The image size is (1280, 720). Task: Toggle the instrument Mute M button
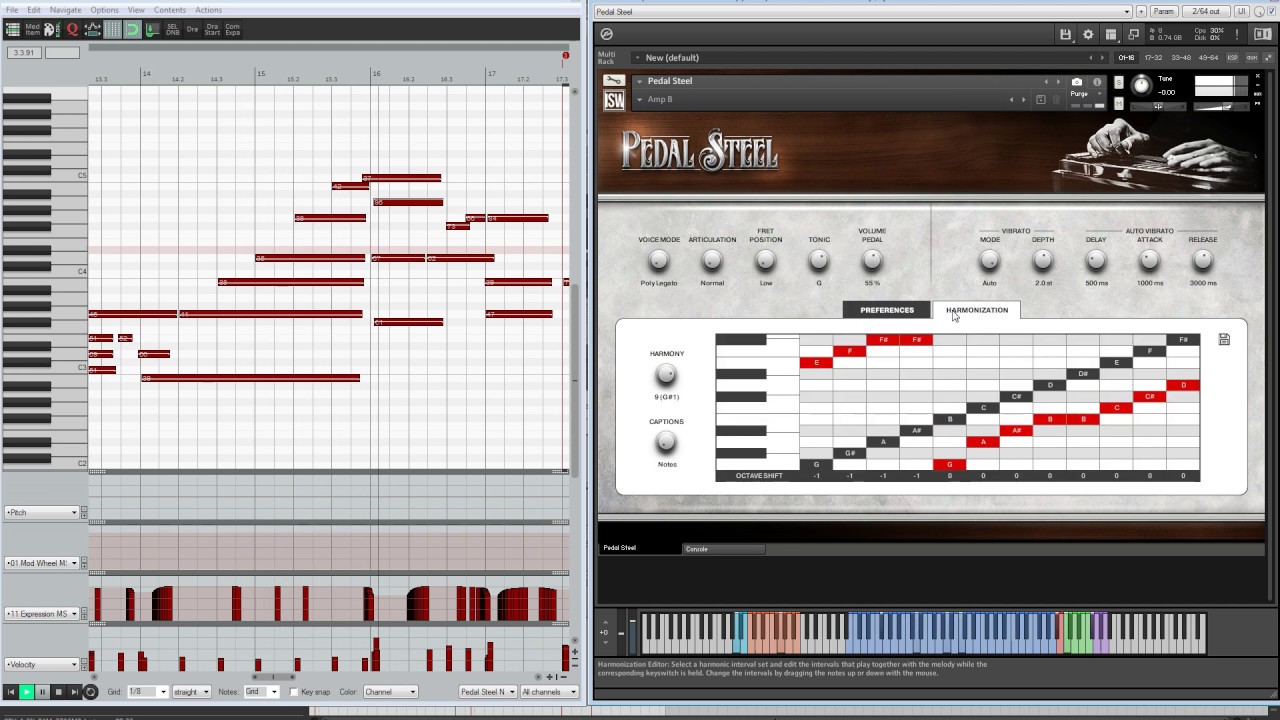(x=1119, y=103)
